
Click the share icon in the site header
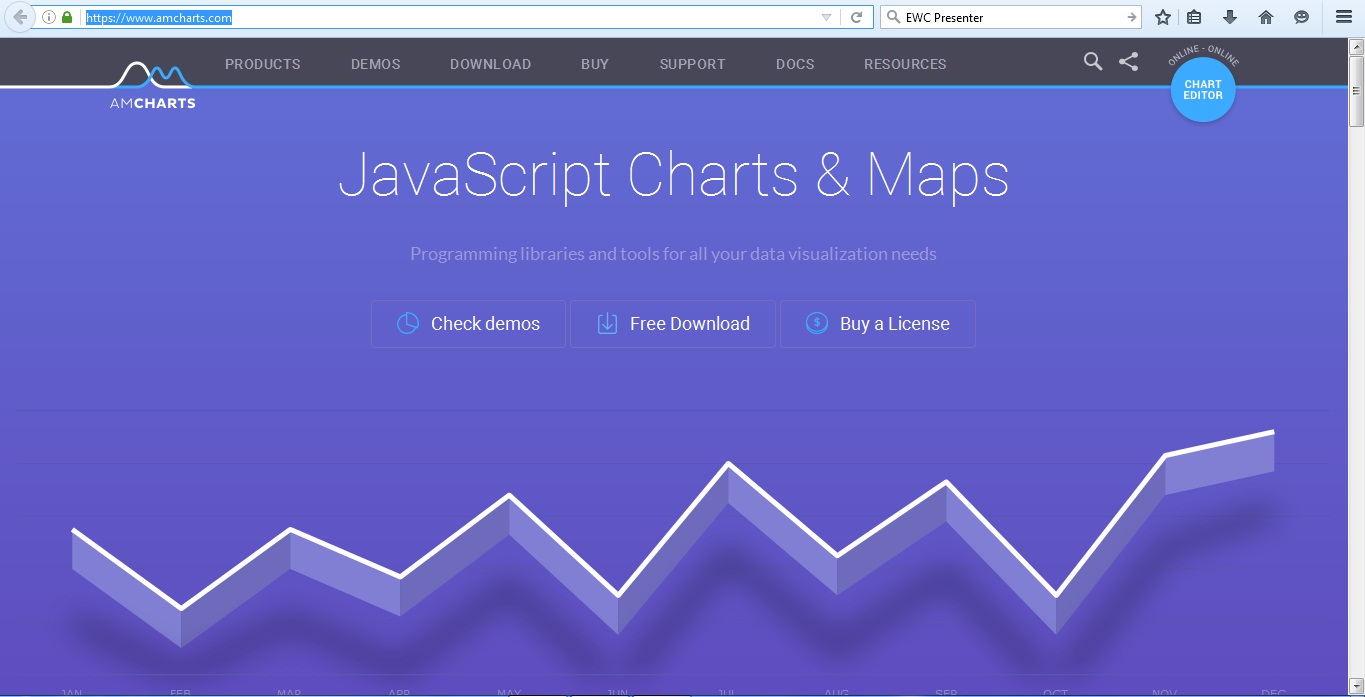click(1129, 62)
